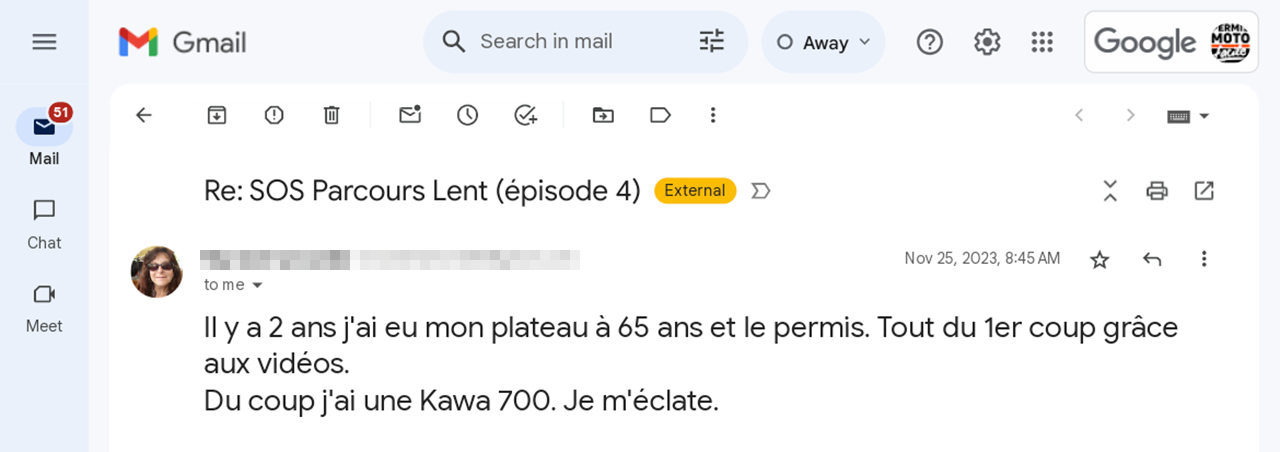The width and height of the screenshot is (1280, 452).
Task: Apply a label to this conversation
Action: pyautogui.click(x=660, y=115)
